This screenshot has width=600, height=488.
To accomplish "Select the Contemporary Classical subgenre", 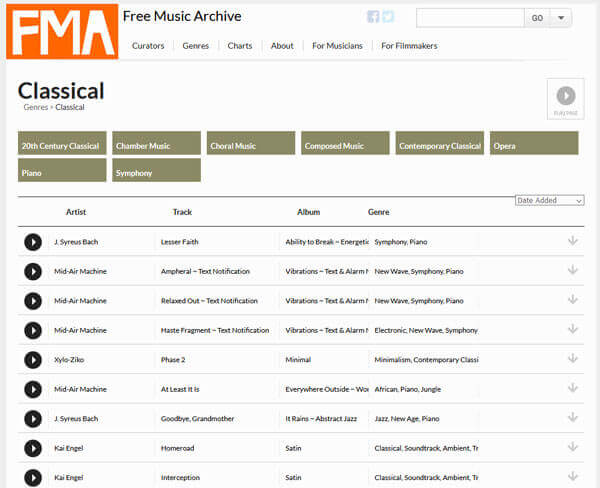I will [x=440, y=143].
